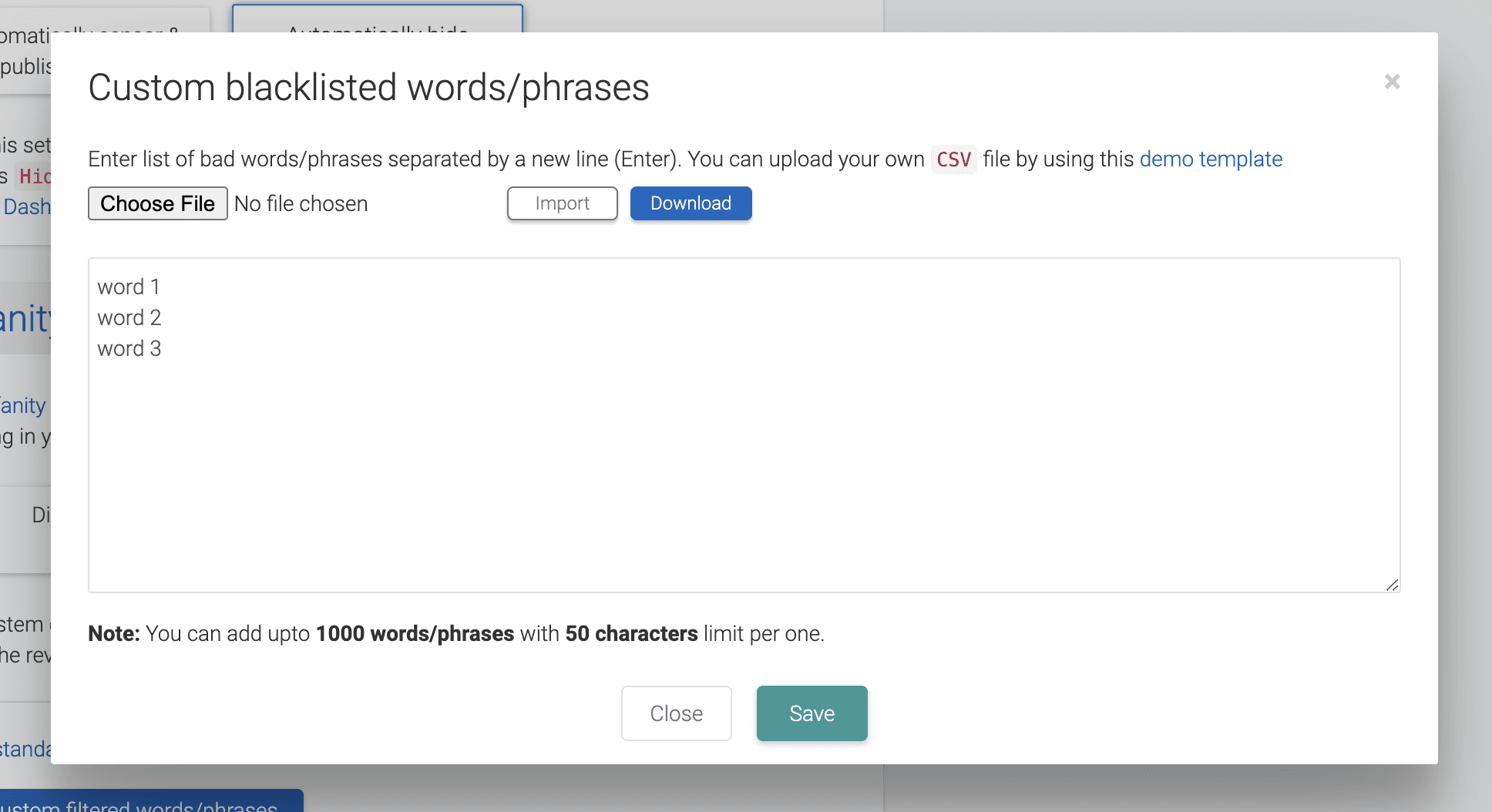Click the Close button at dialog bottom

[676, 713]
